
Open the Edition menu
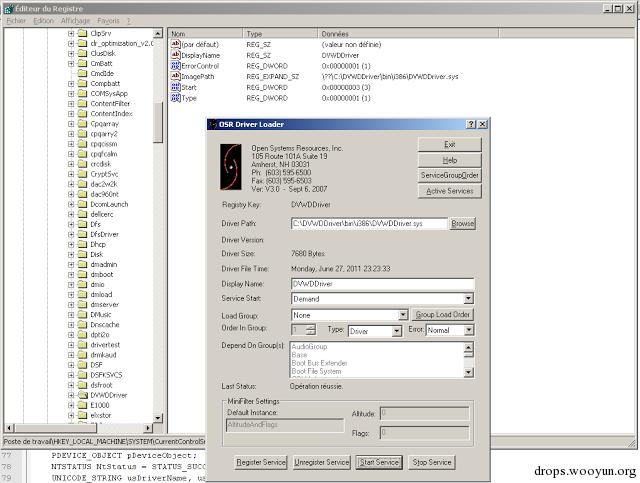click(43, 20)
